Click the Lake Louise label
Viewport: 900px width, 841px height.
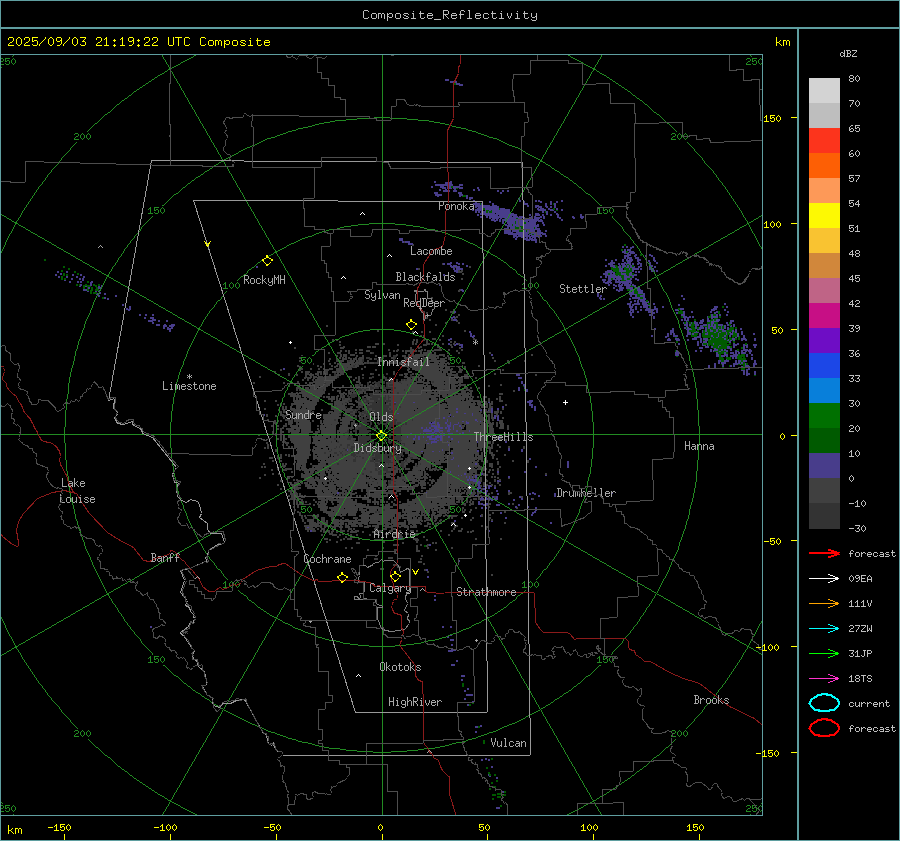point(77,491)
